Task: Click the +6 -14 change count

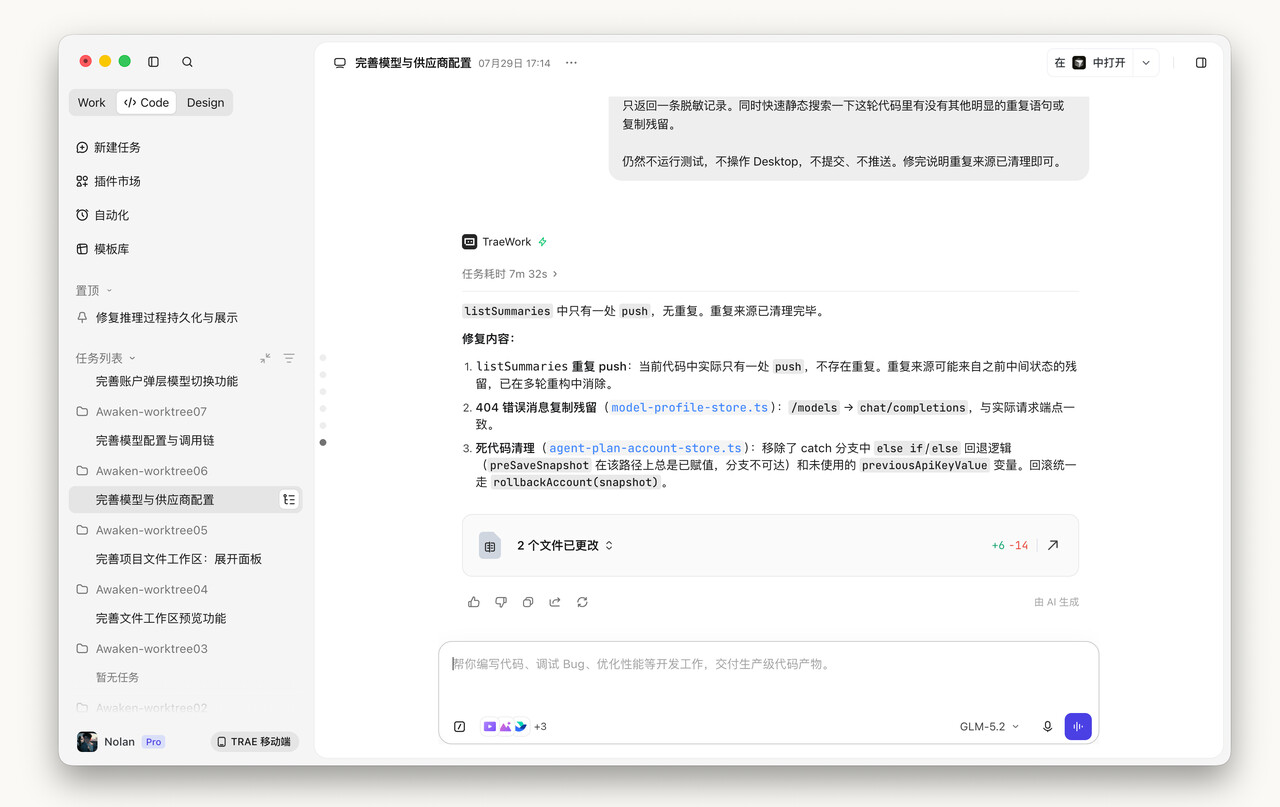Action: pyautogui.click(x=1010, y=546)
